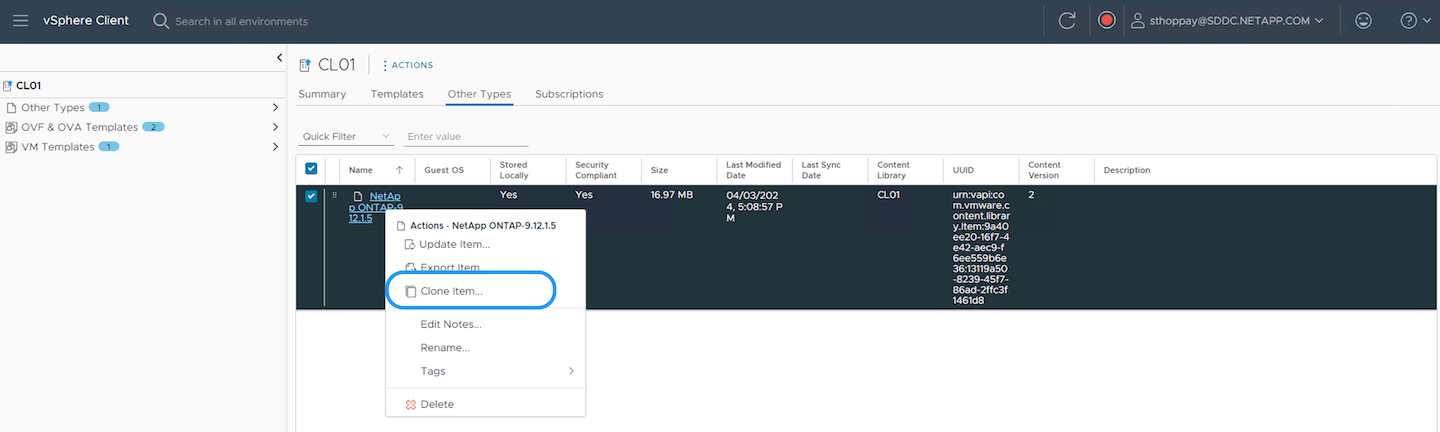
Task: Click the Enter value filter field
Action: pos(465,136)
